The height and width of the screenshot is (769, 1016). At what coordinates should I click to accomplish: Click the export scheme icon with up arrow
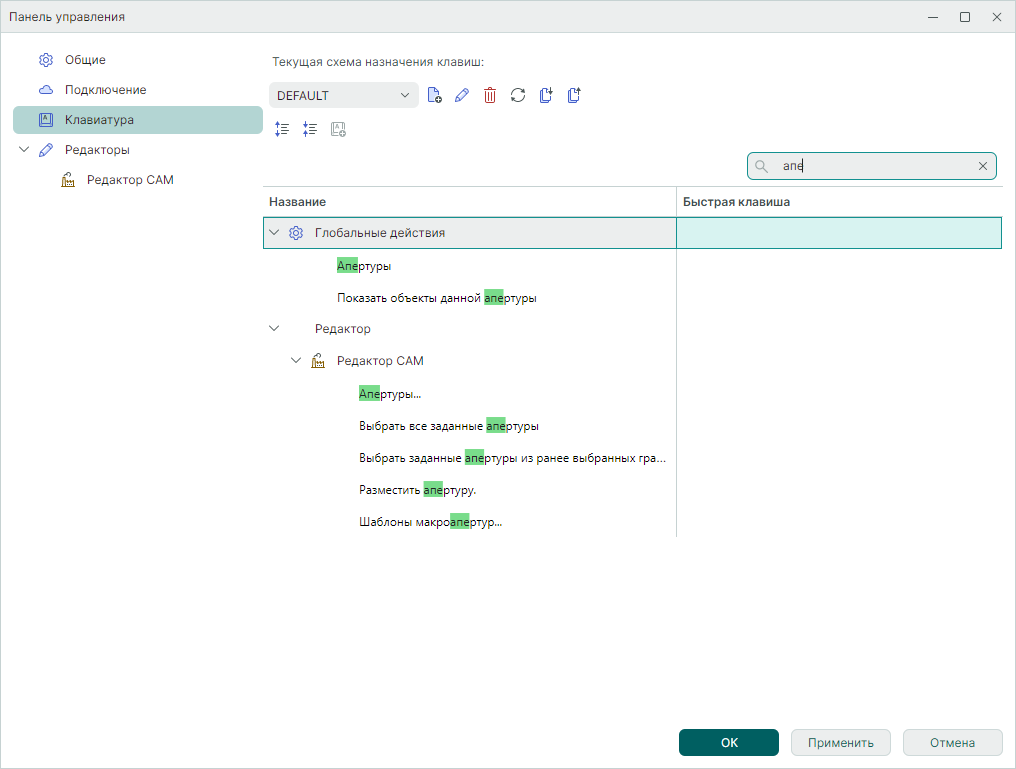coord(574,96)
